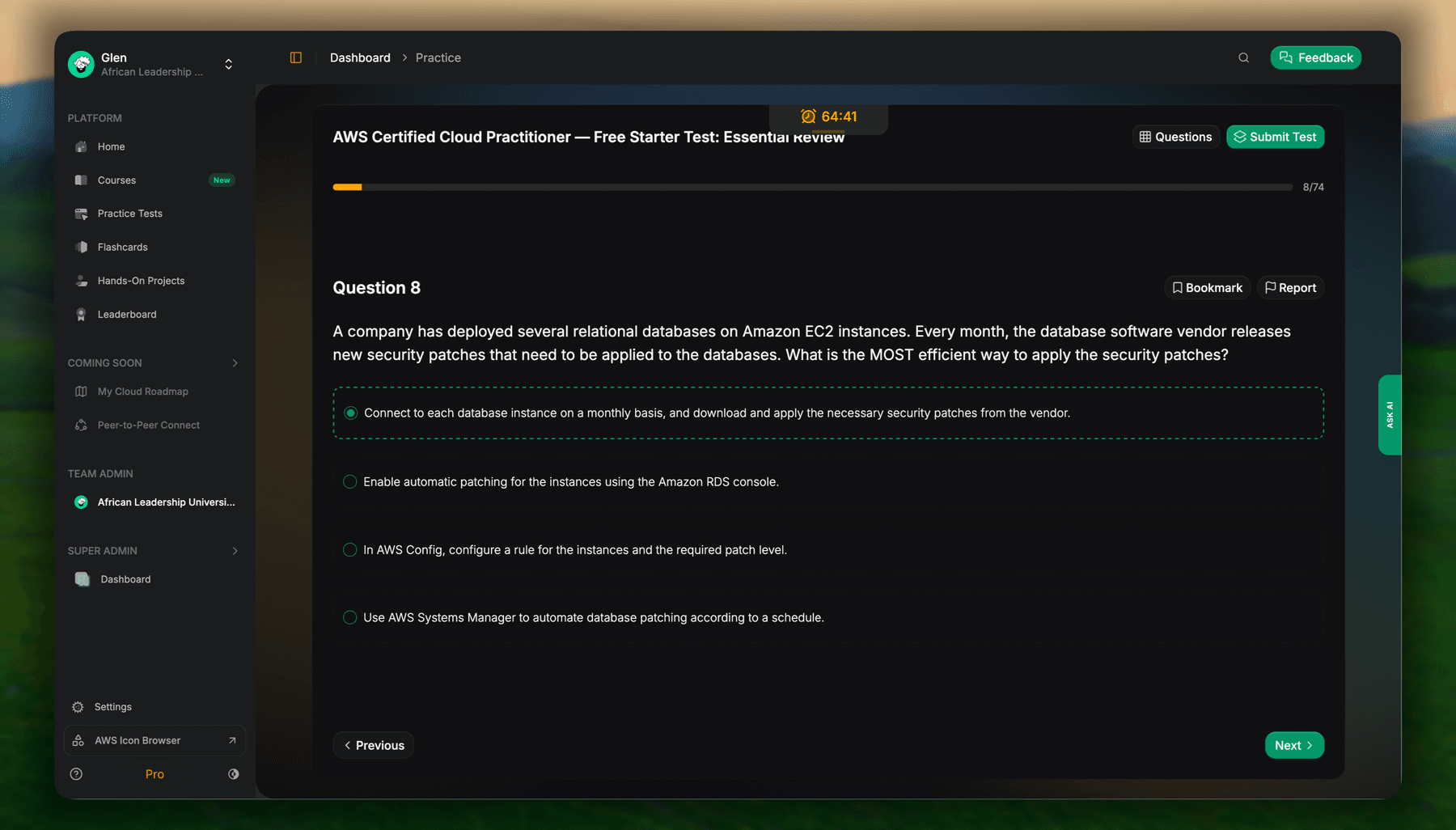
Task: Open the help question mark icon
Action: pyautogui.click(x=76, y=774)
